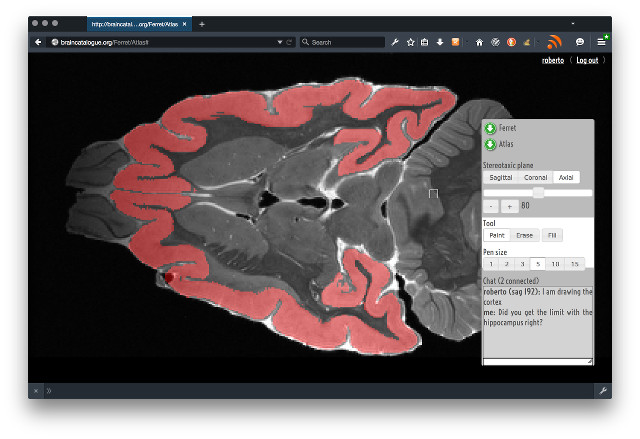Screen dimensions: 640x439
Task: Open the browser downloads arrow icon
Action: pyautogui.click(x=440, y=42)
